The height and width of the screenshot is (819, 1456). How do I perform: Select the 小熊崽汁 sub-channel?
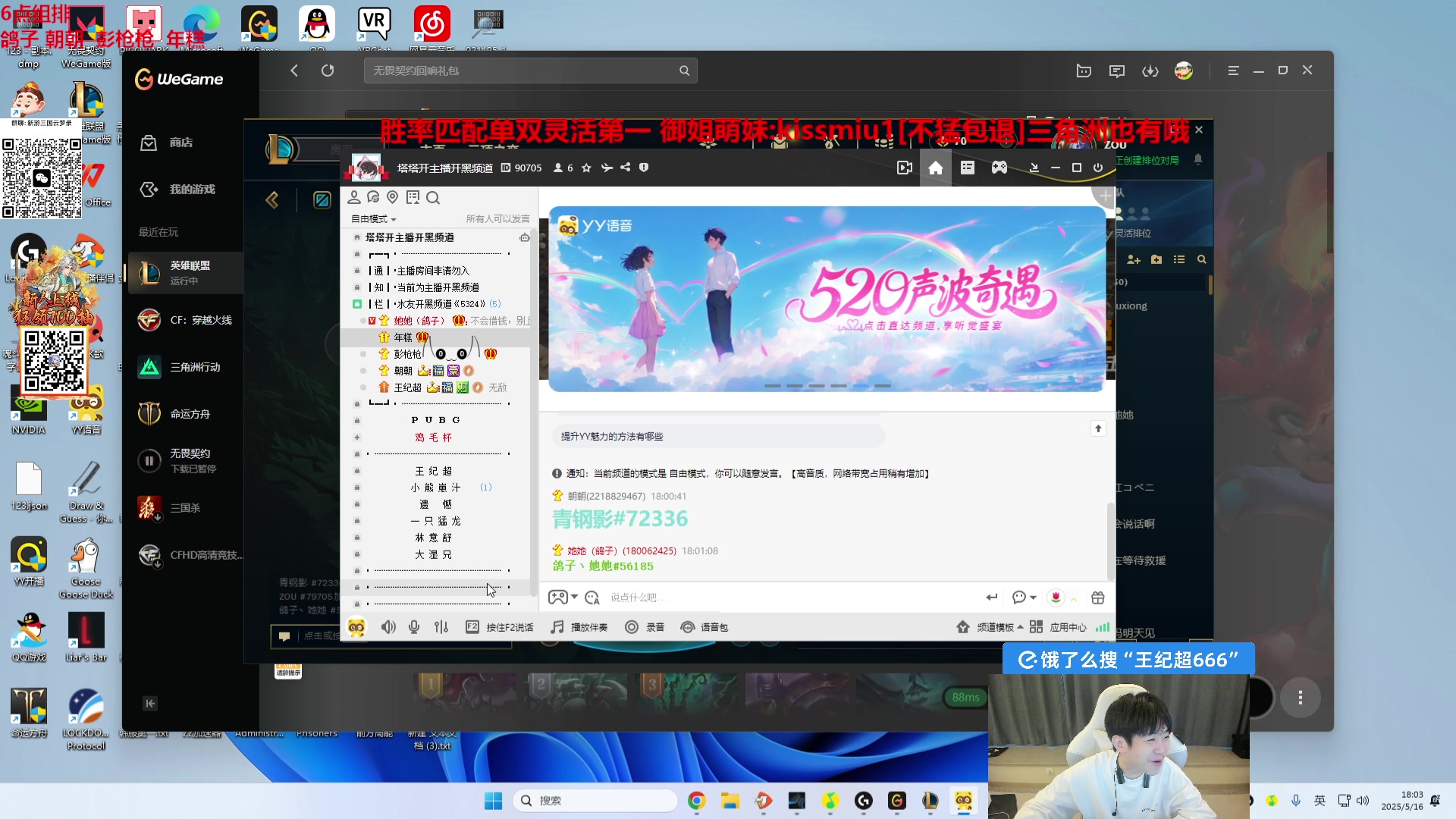[x=435, y=488]
